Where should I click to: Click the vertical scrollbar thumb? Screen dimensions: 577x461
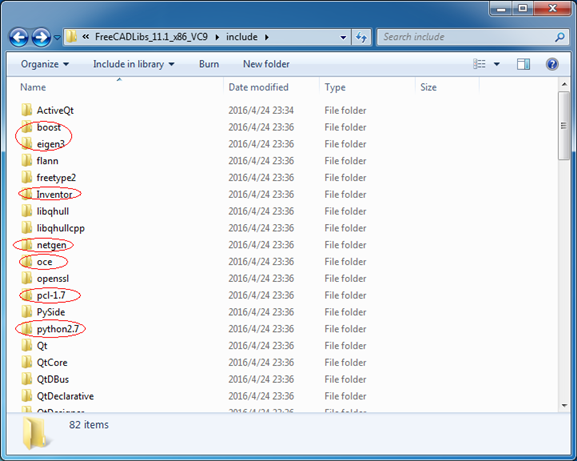coord(564,125)
